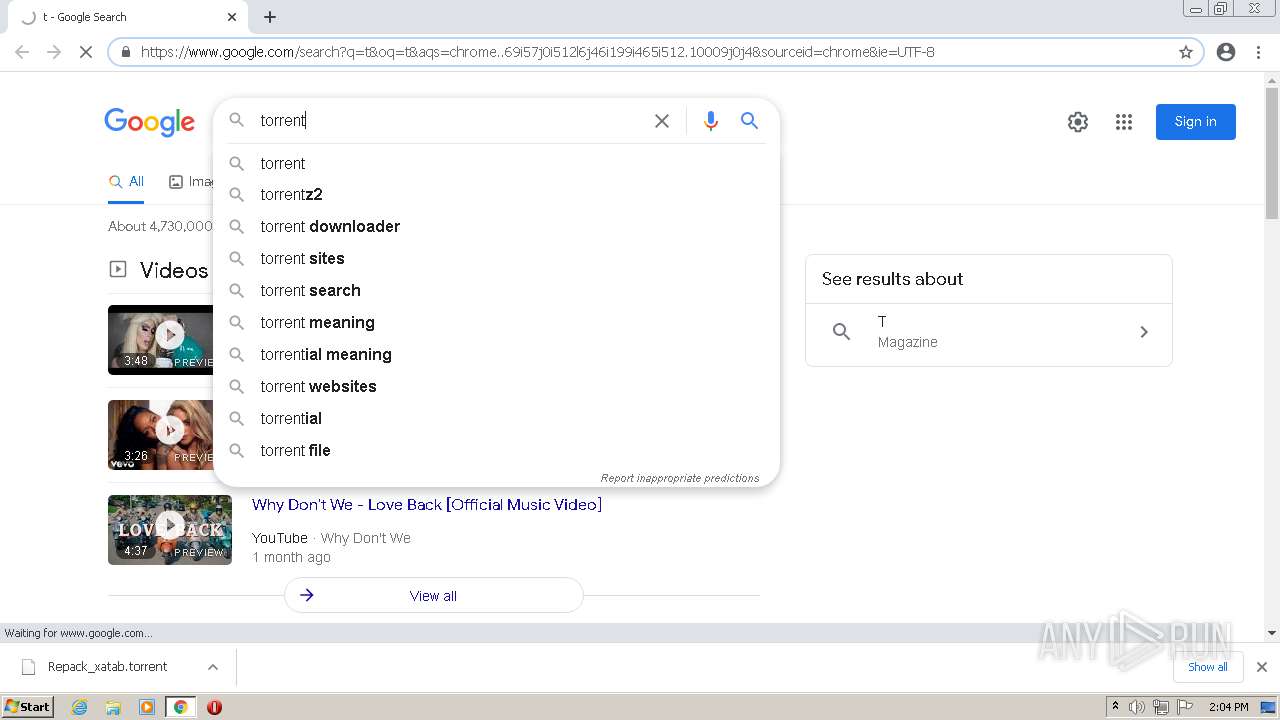Switch to the Images results tab
The width and height of the screenshot is (1280, 720).
191,182
